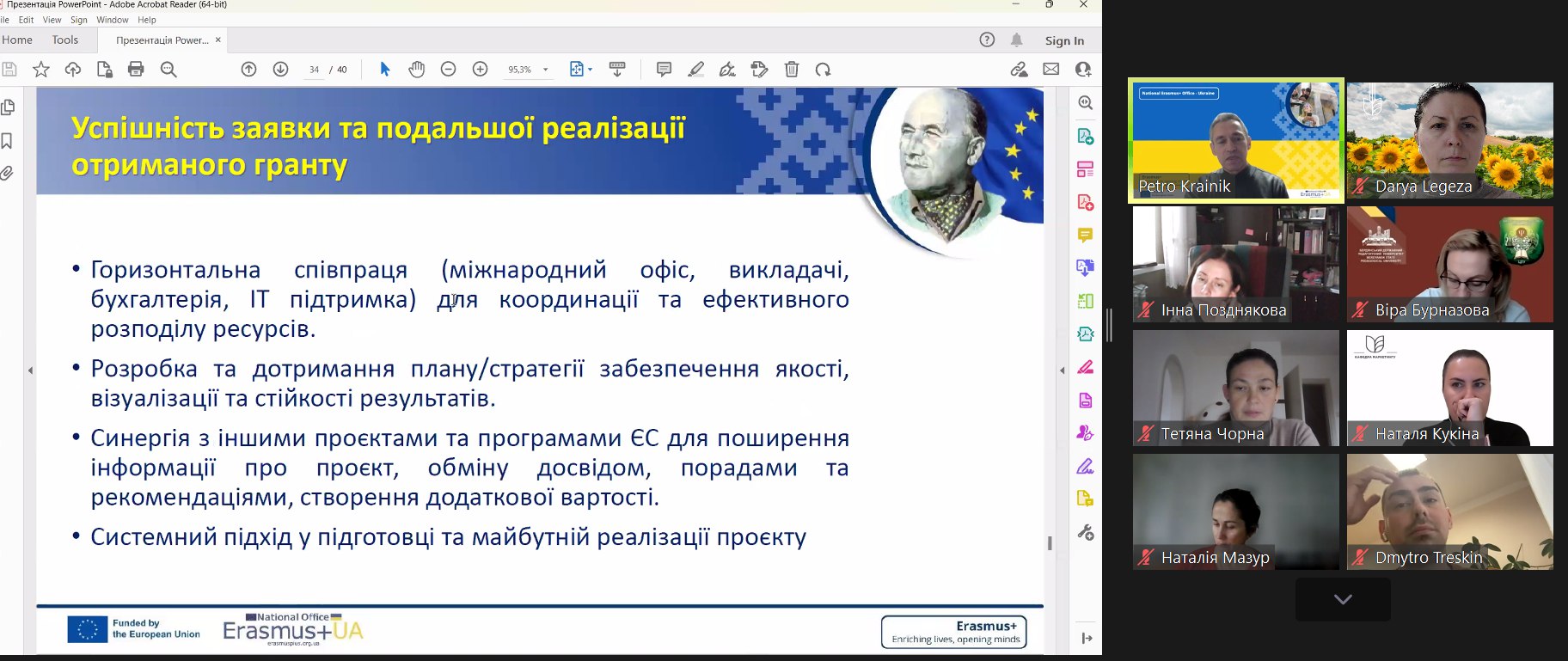
Task: Send the file by email
Action: [1051, 70]
